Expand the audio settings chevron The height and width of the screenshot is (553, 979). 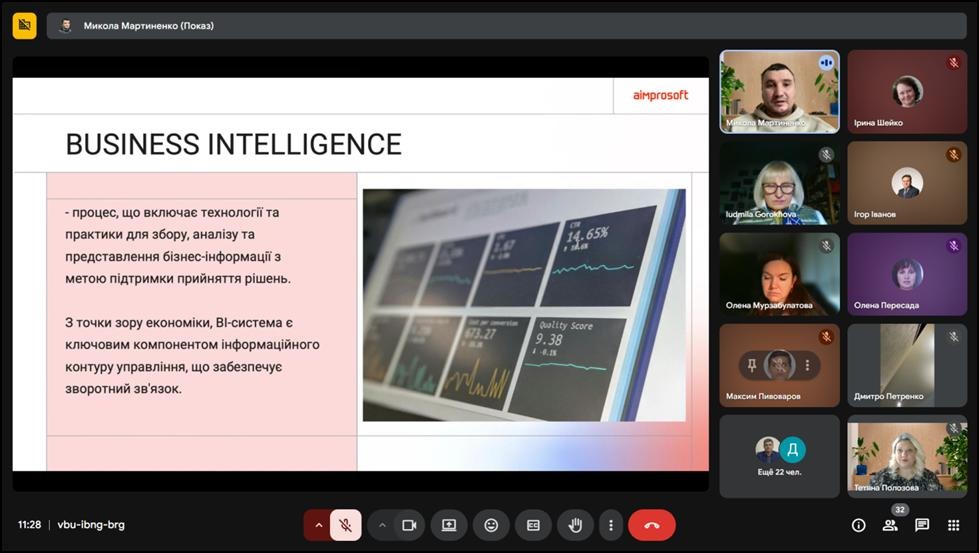319,525
